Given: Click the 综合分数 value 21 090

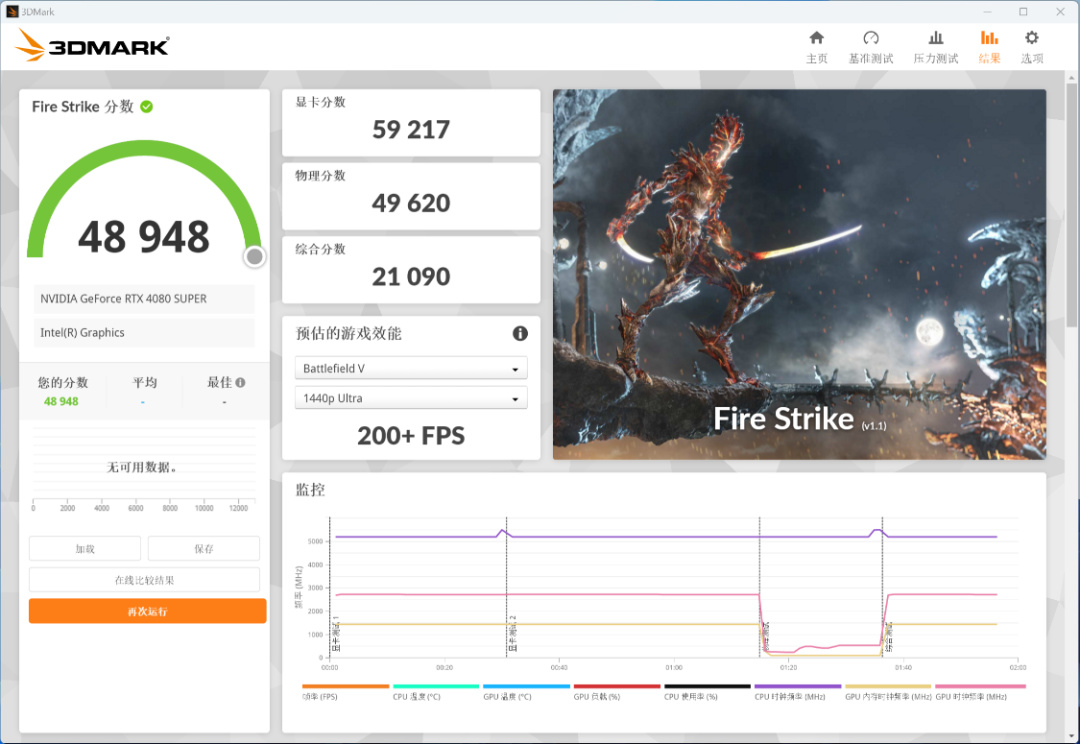Looking at the screenshot, I should pos(411,277).
